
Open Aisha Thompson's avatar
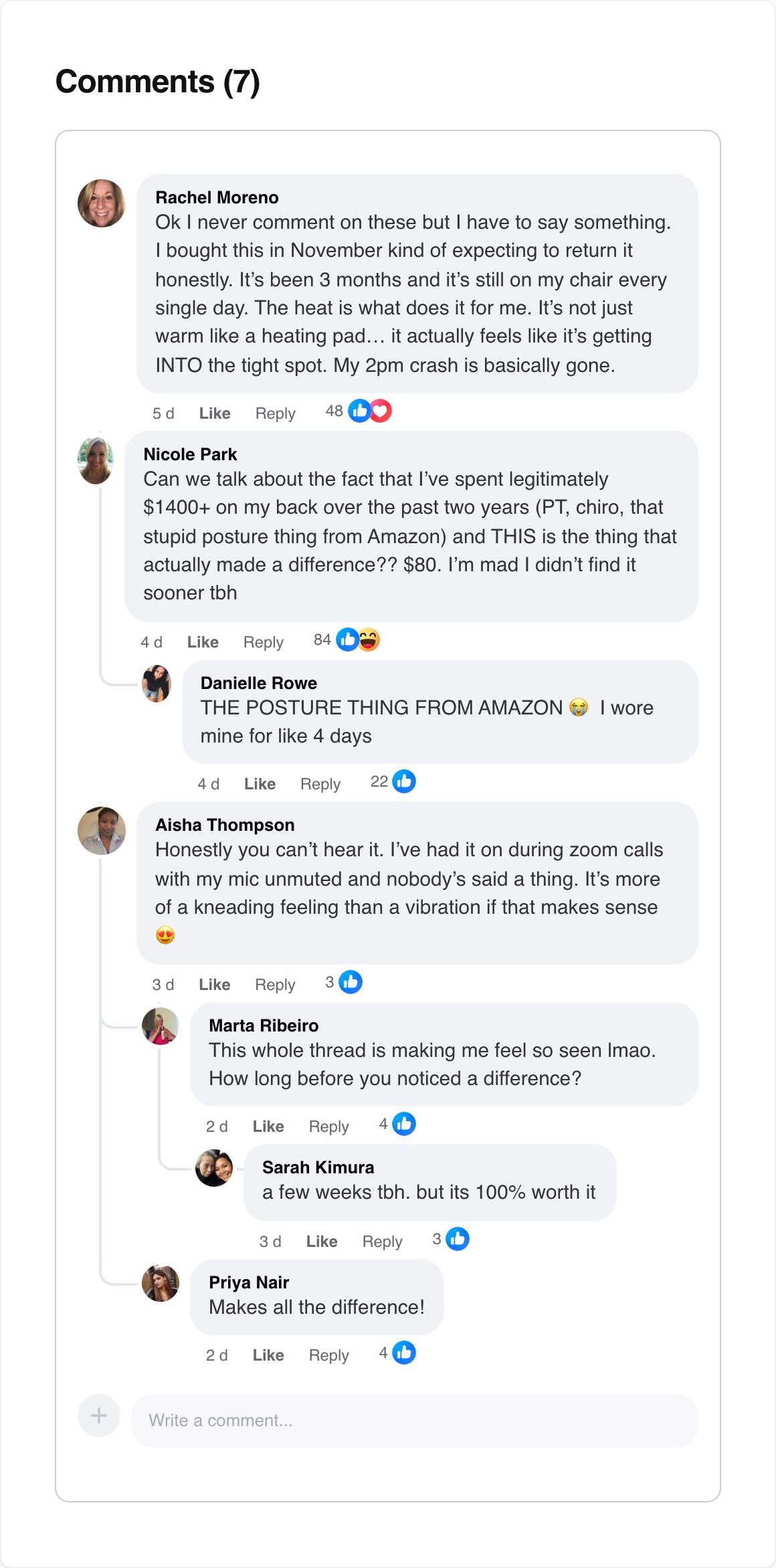click(x=102, y=831)
